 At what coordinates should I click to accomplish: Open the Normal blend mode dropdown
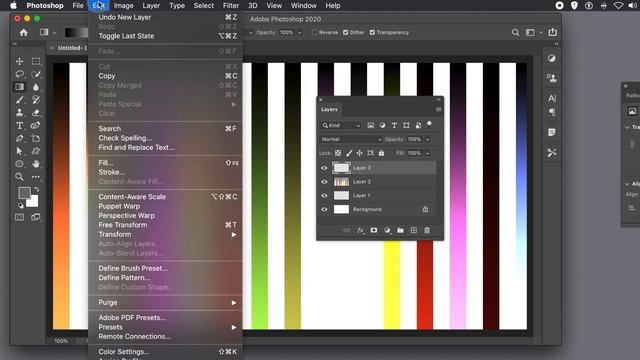[351, 139]
